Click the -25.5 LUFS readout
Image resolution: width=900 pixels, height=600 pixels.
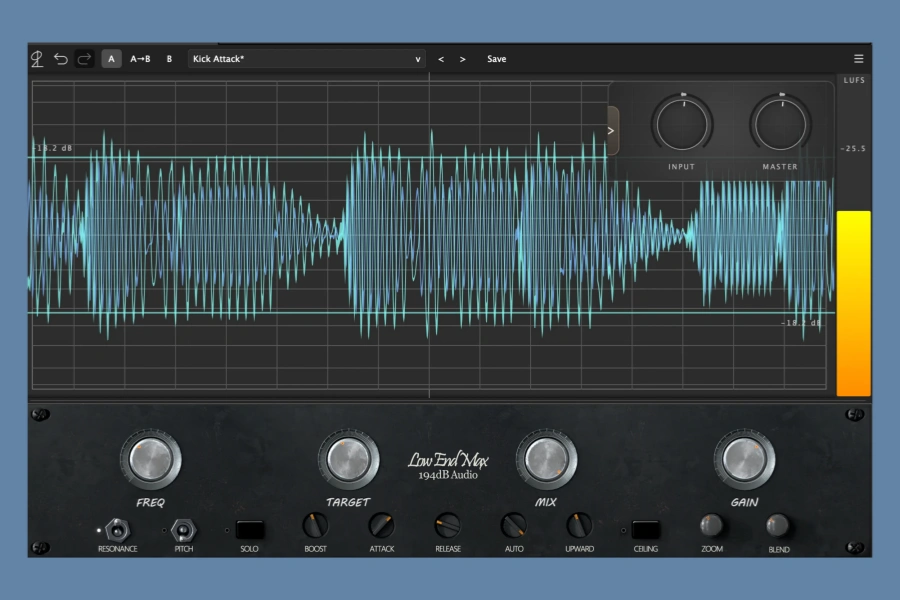(x=853, y=148)
